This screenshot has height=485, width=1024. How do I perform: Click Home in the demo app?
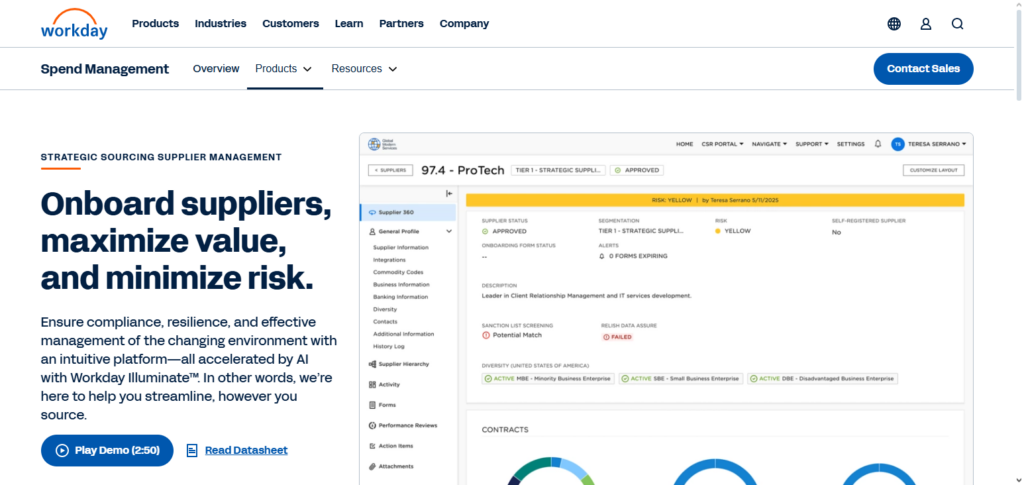(684, 144)
